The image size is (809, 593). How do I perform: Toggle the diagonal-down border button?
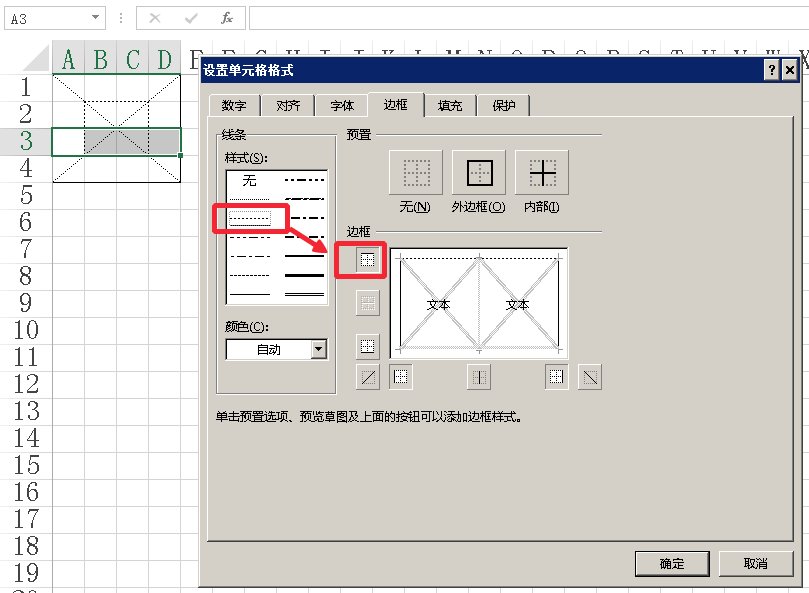coord(590,377)
